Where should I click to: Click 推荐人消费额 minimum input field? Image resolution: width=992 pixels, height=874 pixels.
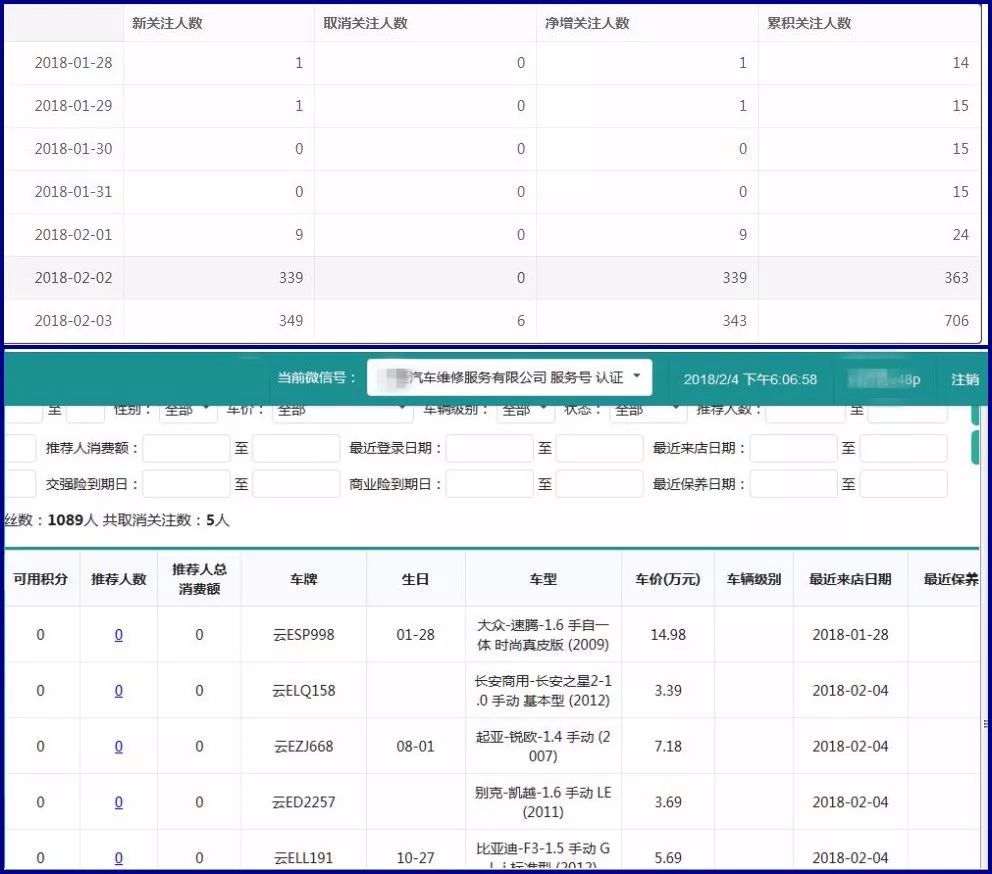[x=186, y=449]
